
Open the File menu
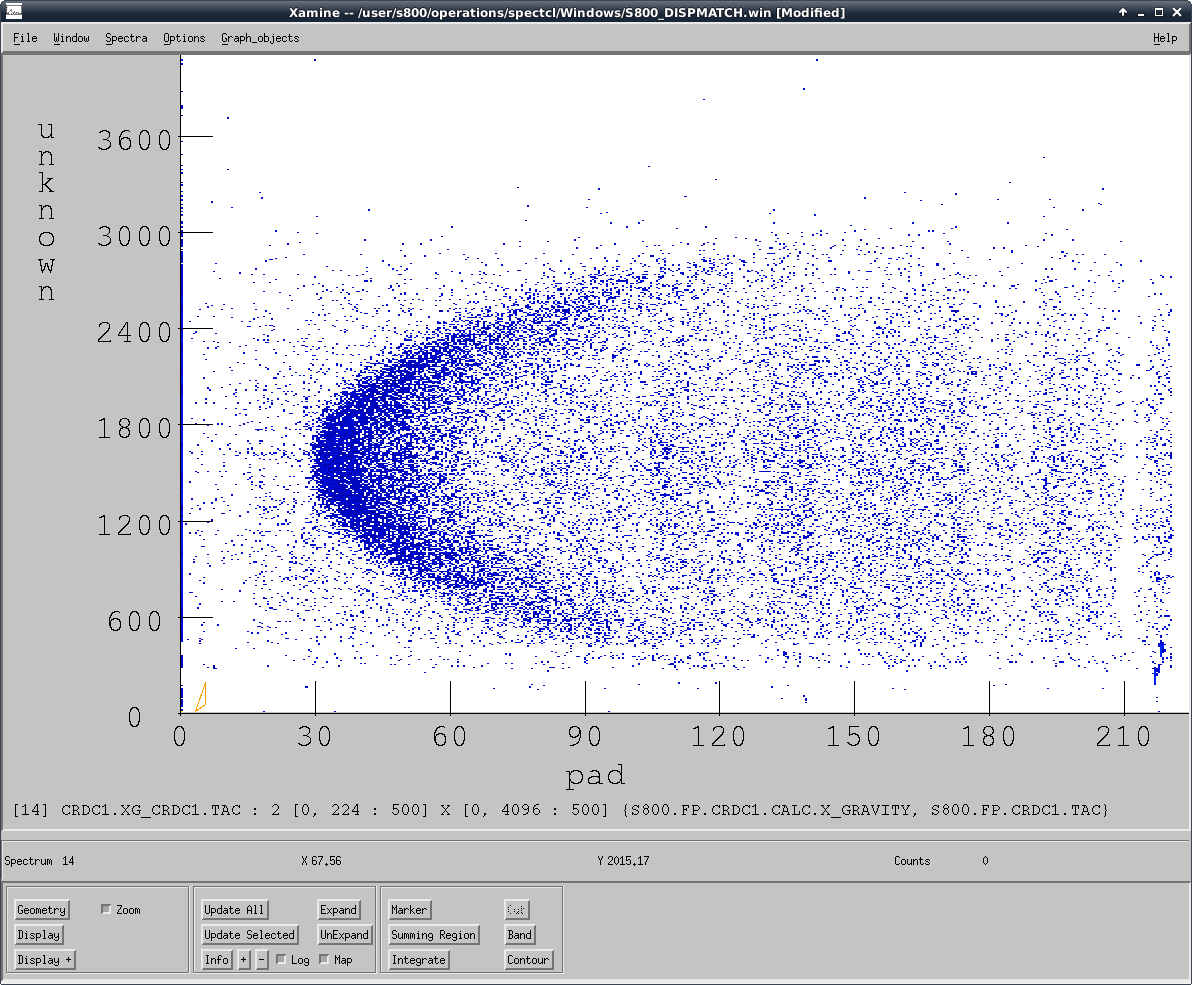[25, 38]
